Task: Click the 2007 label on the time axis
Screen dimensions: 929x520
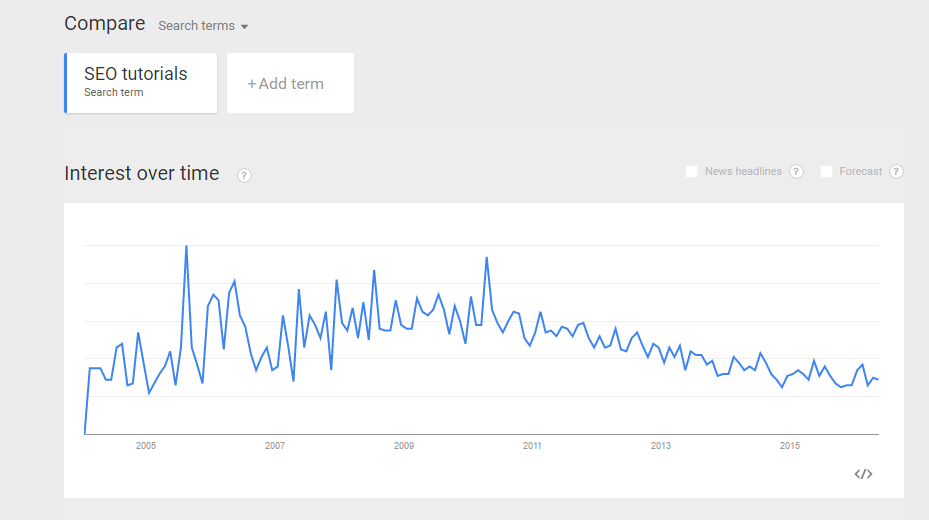Action: pos(275,445)
